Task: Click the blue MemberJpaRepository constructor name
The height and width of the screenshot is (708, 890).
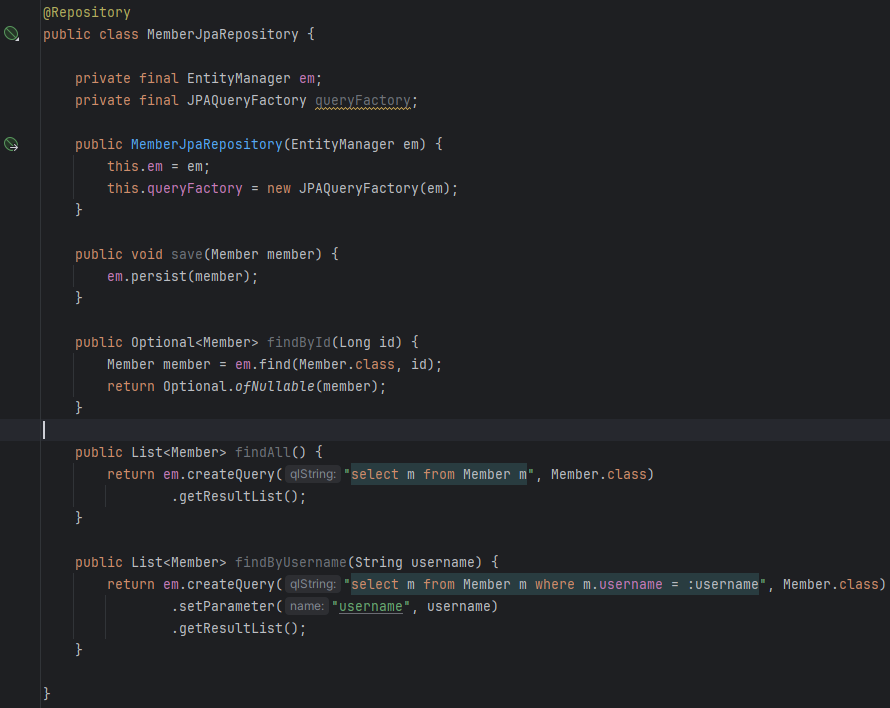Action: [x=207, y=145]
